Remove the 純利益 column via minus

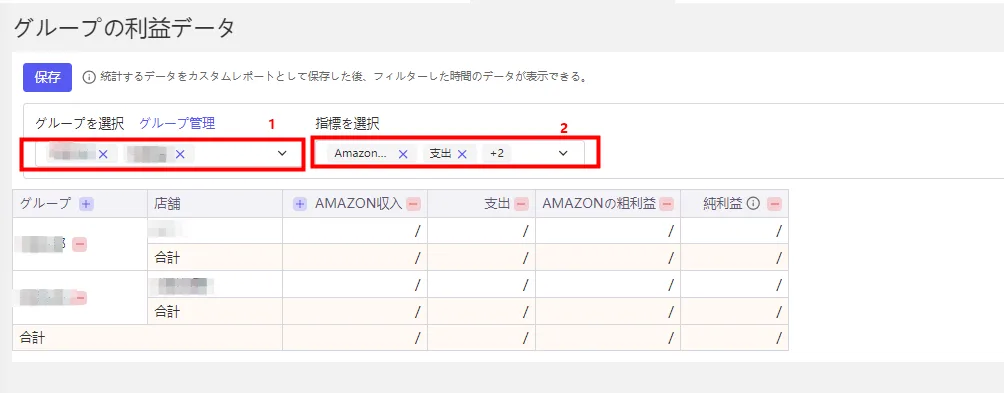tap(775, 204)
